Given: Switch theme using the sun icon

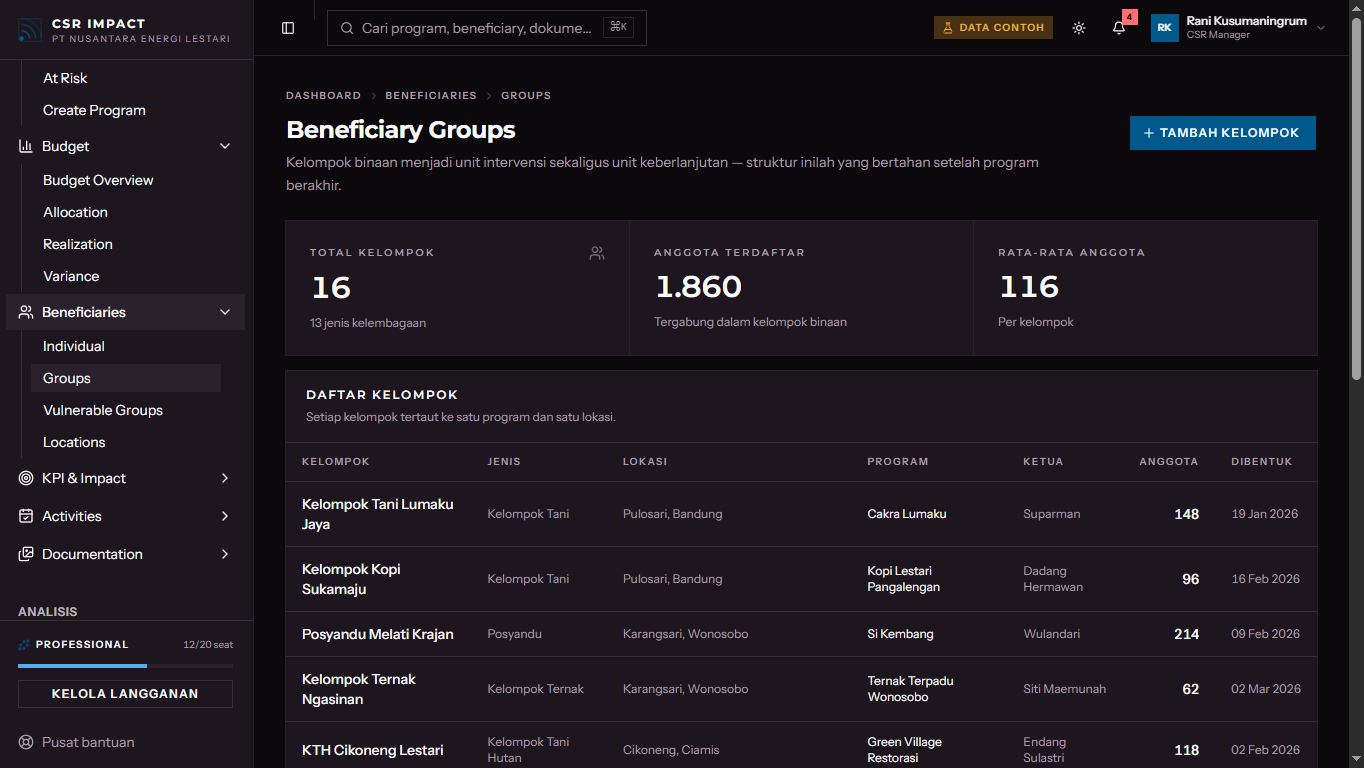Looking at the screenshot, I should (1079, 28).
